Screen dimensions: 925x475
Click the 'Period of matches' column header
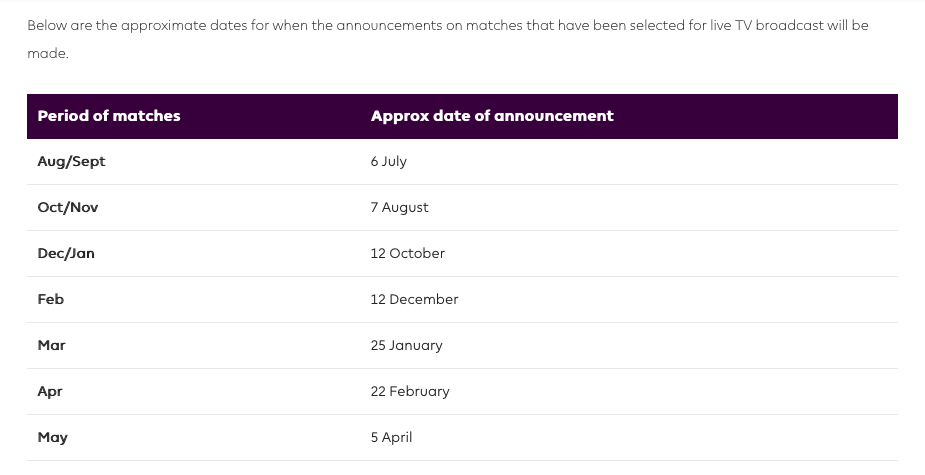point(109,116)
